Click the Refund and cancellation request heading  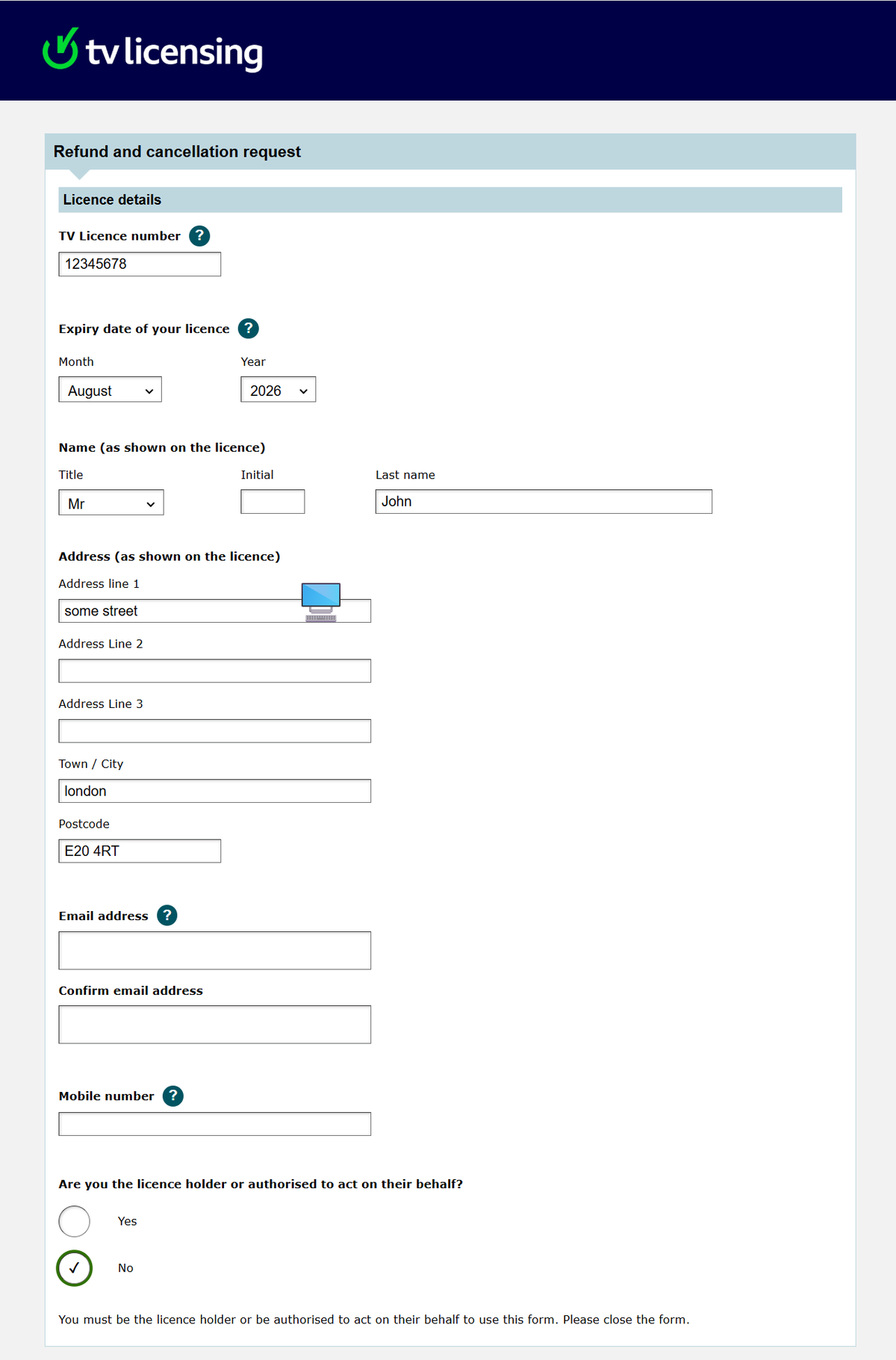[x=177, y=152]
